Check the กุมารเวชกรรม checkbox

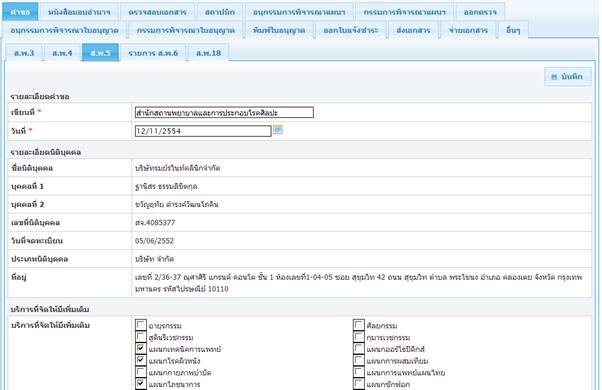pos(359,337)
